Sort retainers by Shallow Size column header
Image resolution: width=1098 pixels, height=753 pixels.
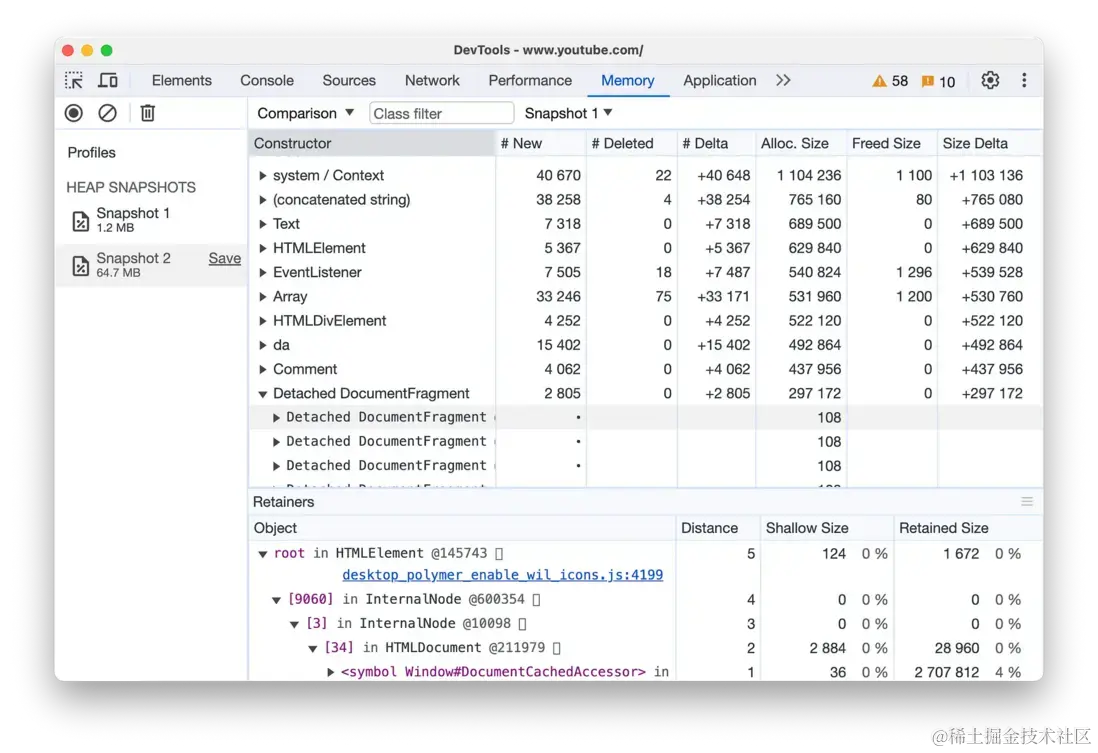pyautogui.click(x=827, y=528)
